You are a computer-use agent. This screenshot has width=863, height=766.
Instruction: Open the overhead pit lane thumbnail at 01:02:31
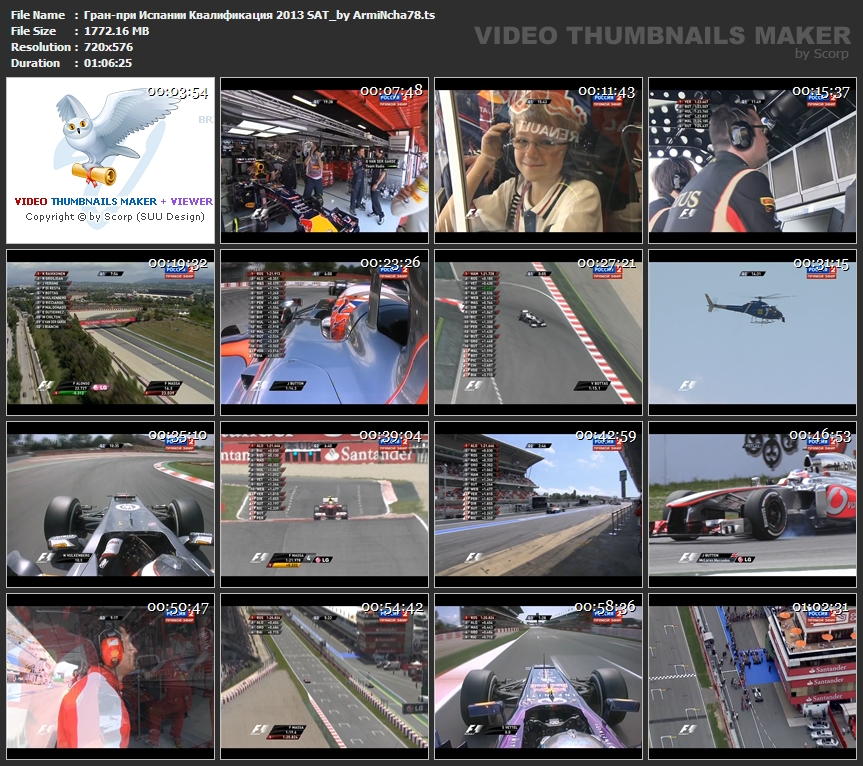coord(752,676)
